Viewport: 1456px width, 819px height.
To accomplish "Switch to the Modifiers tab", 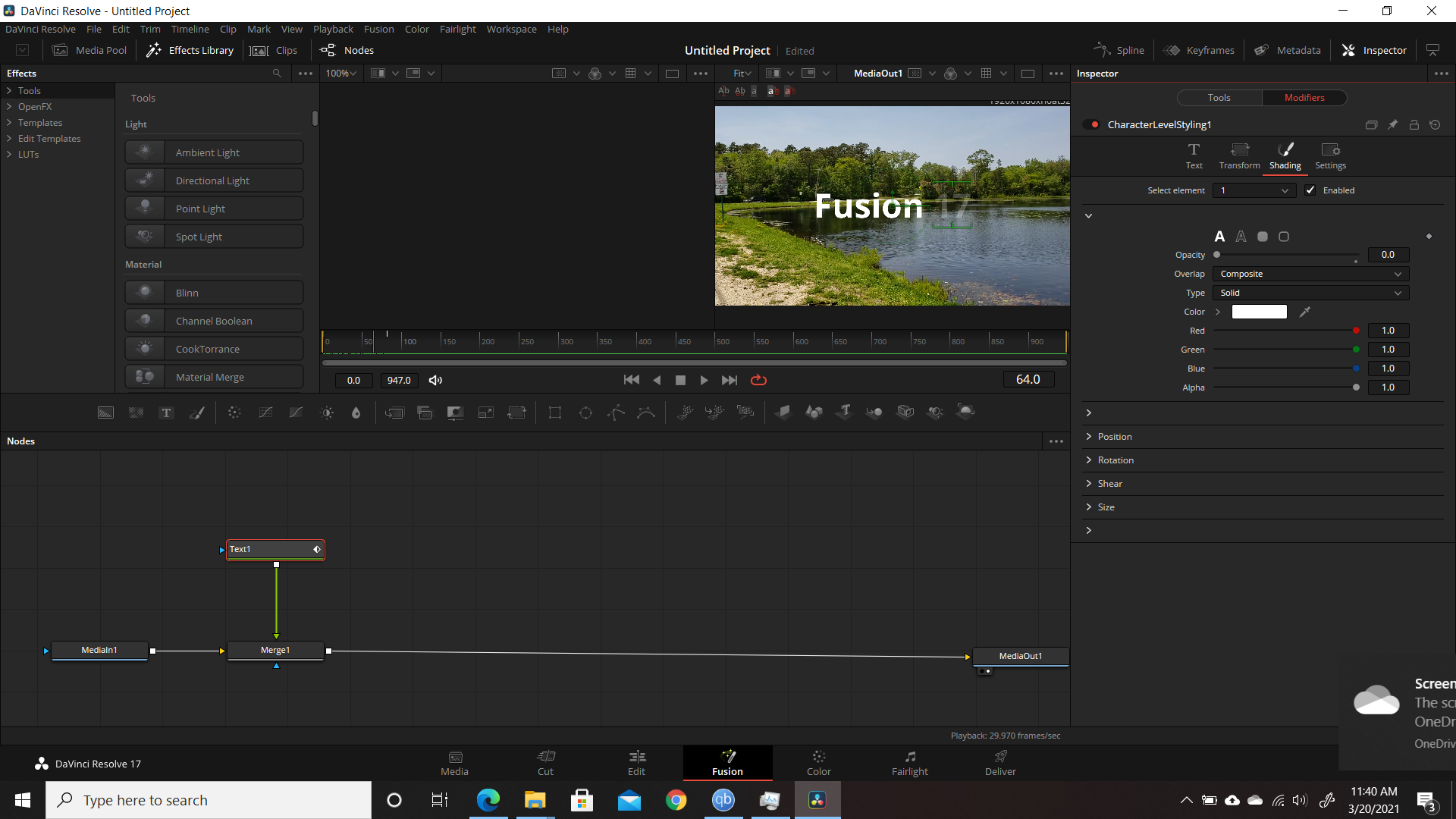I will tap(1304, 98).
